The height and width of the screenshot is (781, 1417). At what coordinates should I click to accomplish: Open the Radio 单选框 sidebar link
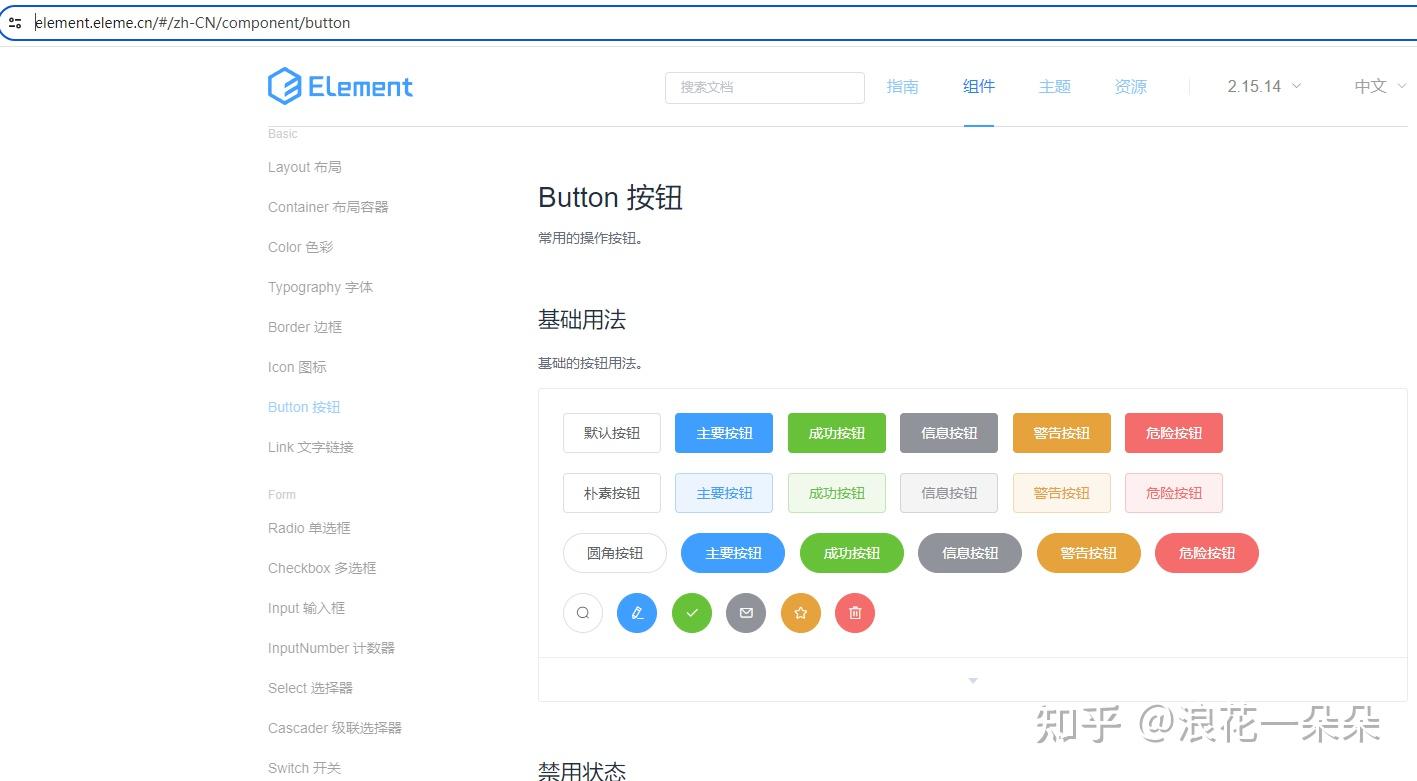308,527
